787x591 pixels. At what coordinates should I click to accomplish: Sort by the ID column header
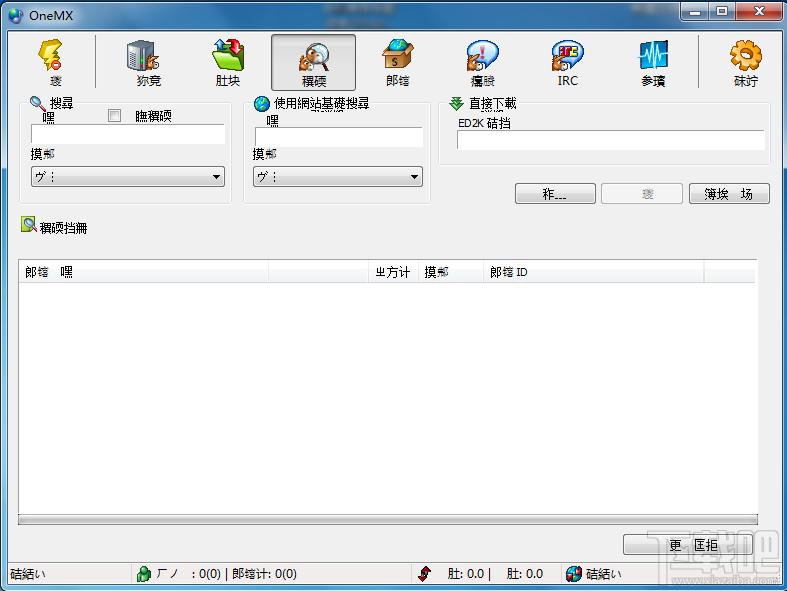pyautogui.click(x=594, y=272)
